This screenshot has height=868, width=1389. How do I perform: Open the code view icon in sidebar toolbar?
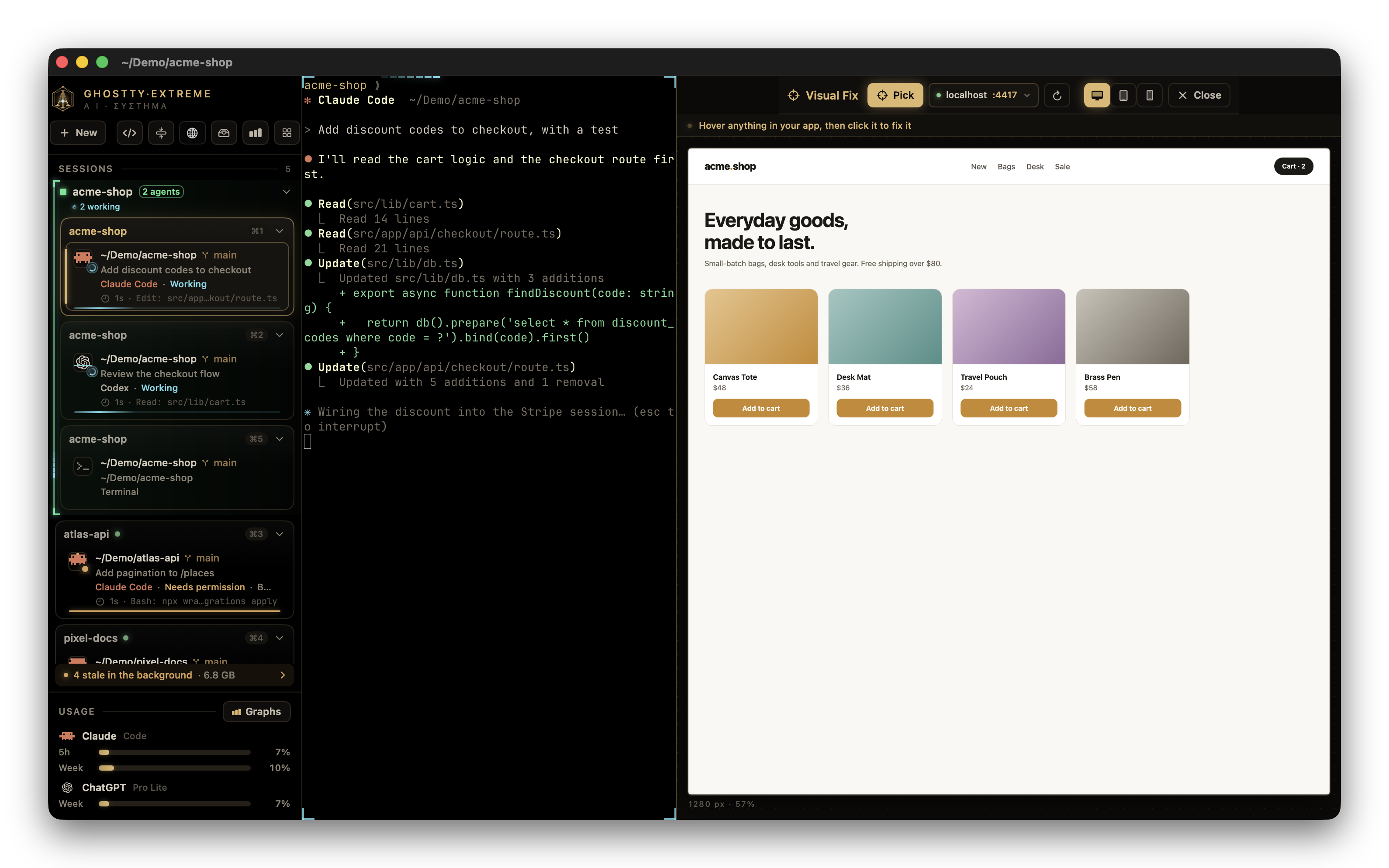tap(129, 133)
